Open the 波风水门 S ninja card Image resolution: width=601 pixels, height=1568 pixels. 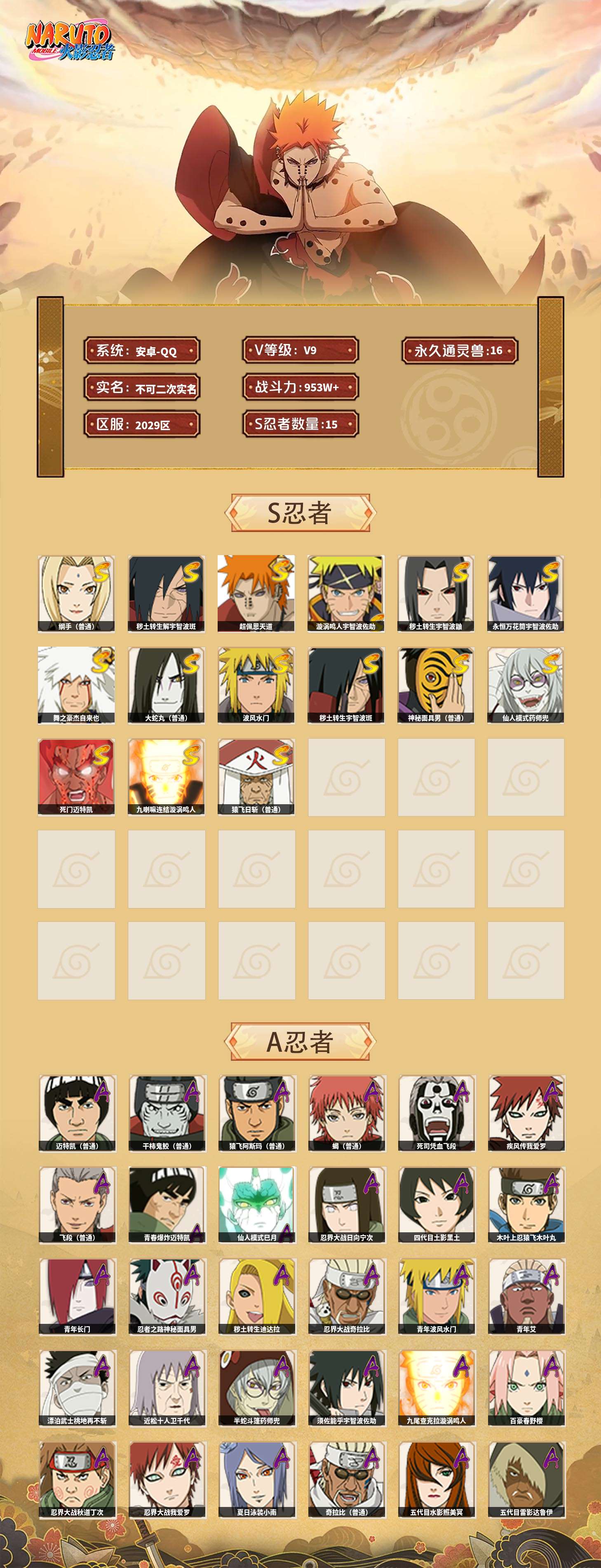coord(256,685)
